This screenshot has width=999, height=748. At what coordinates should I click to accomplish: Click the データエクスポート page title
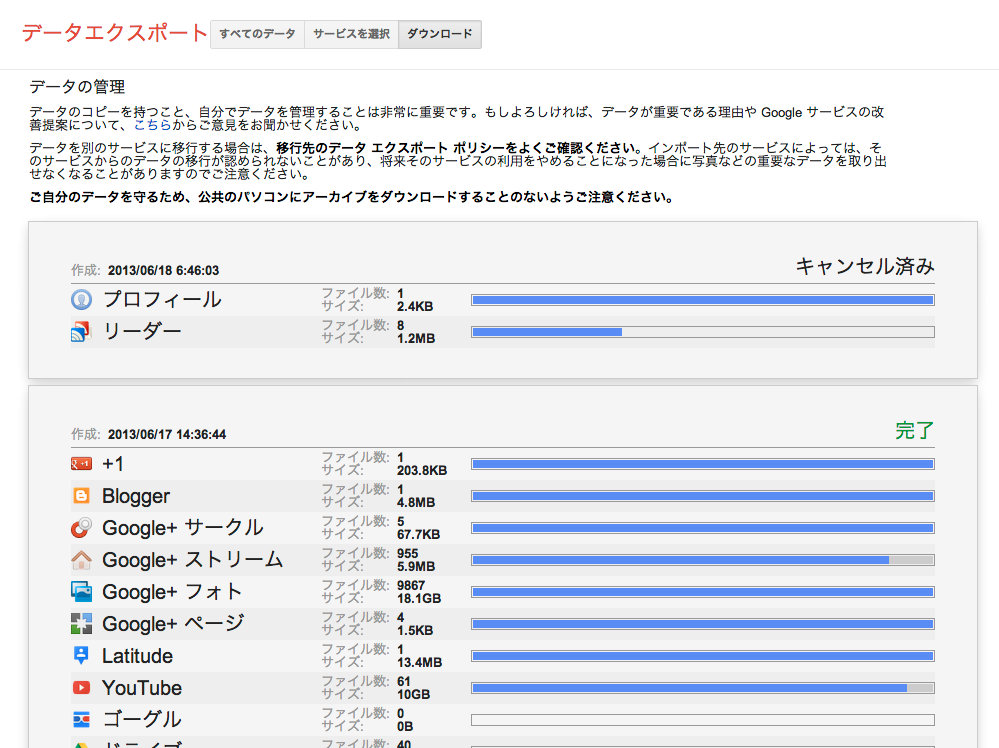[x=115, y=33]
